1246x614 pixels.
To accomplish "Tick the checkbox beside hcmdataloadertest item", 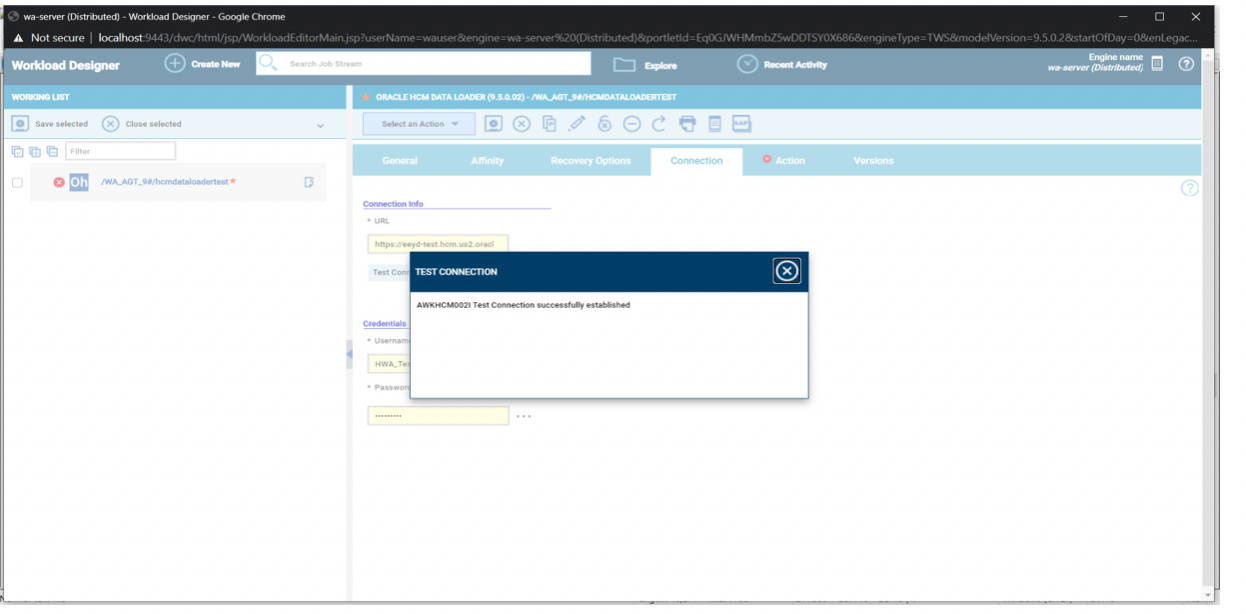I will click(x=17, y=183).
